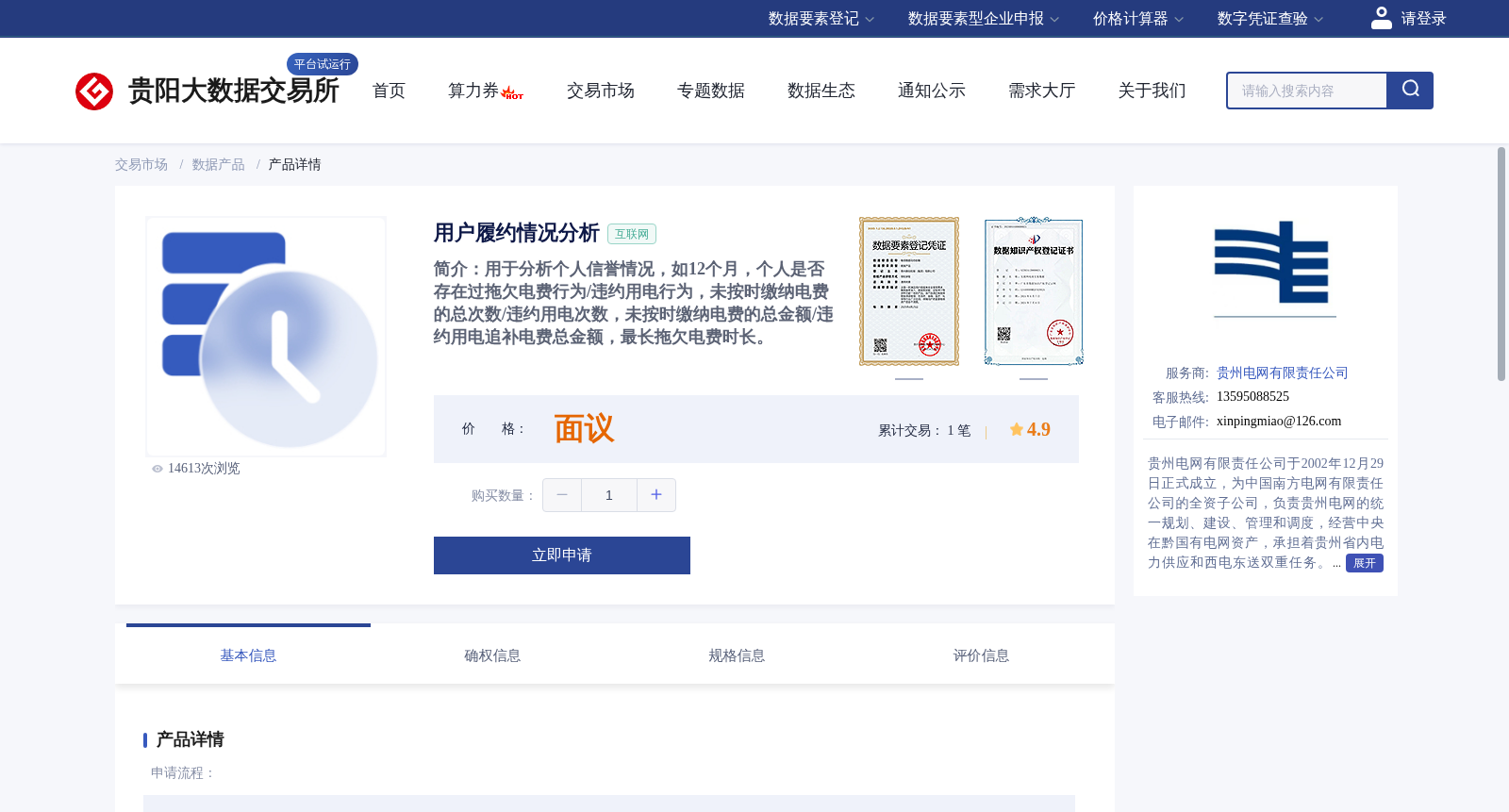The image size is (1509, 812).
Task: Click the email xinpingmiao@126.com
Action: (1279, 422)
